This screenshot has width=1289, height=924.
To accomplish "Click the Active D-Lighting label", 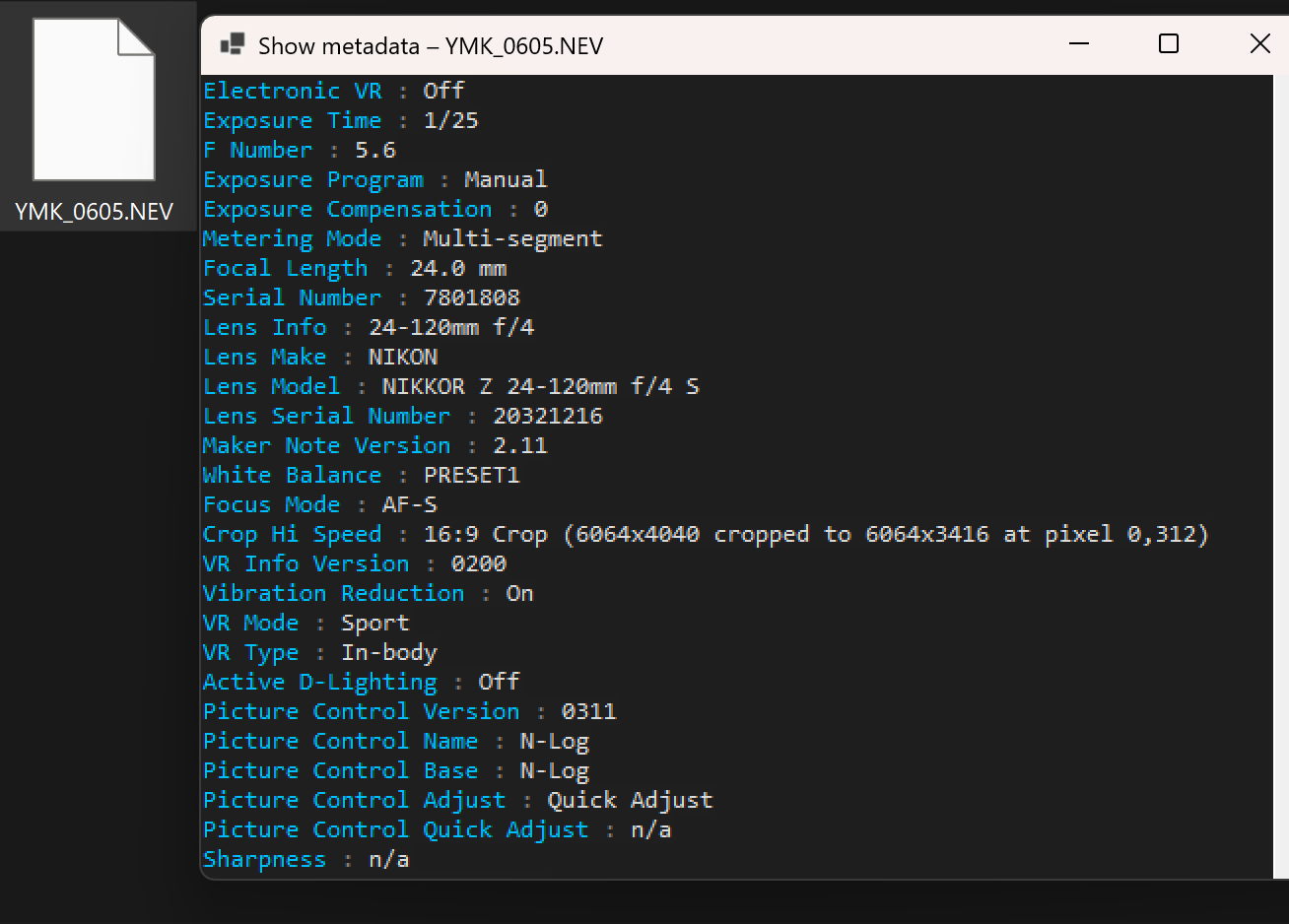I will tap(319, 683).
